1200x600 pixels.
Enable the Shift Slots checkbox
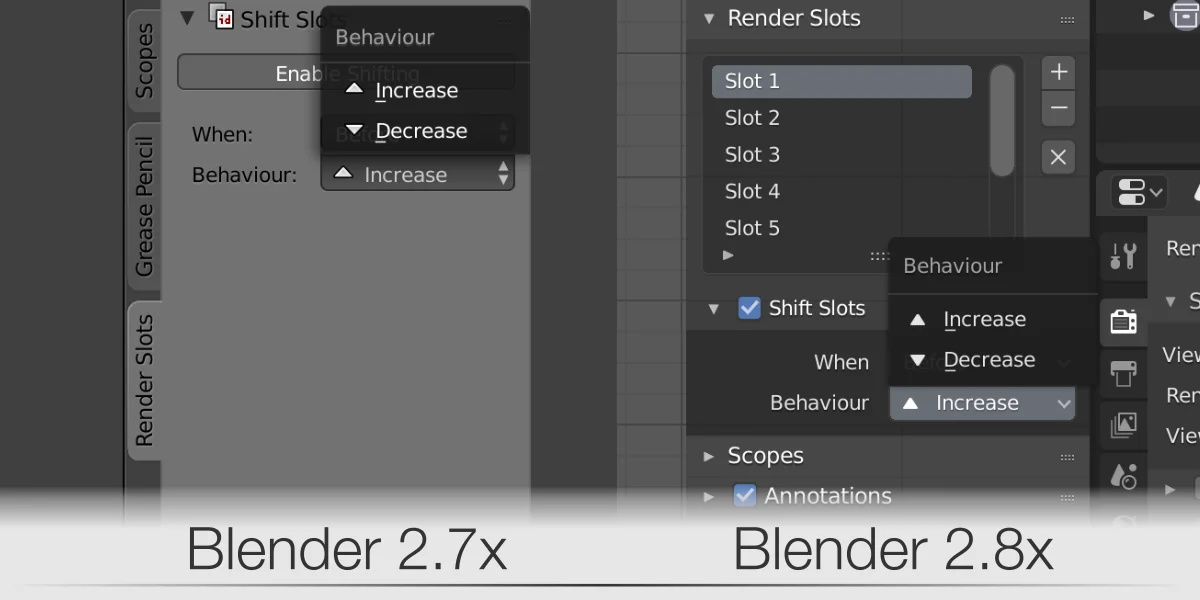749,308
